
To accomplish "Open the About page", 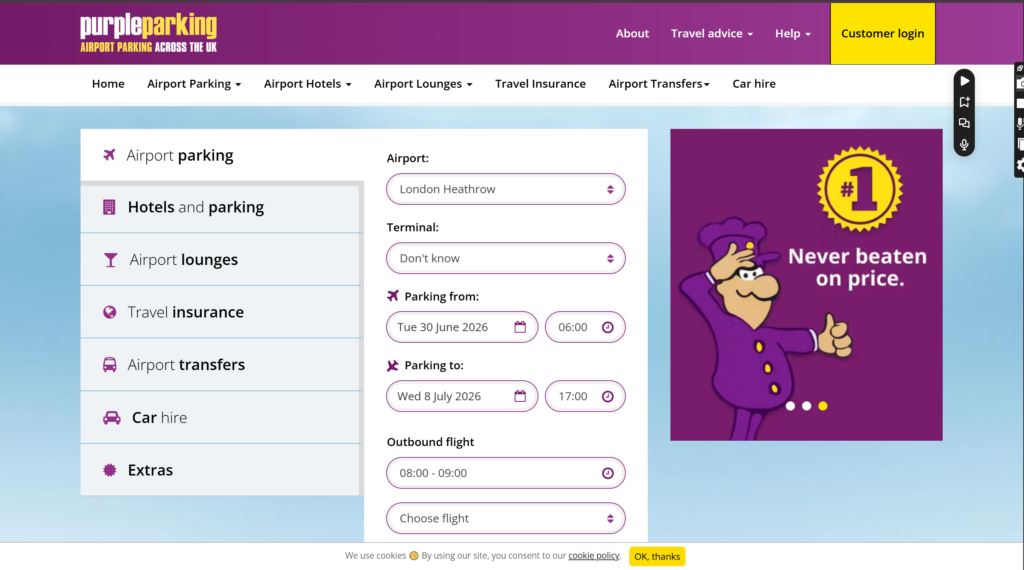I will (632, 33).
